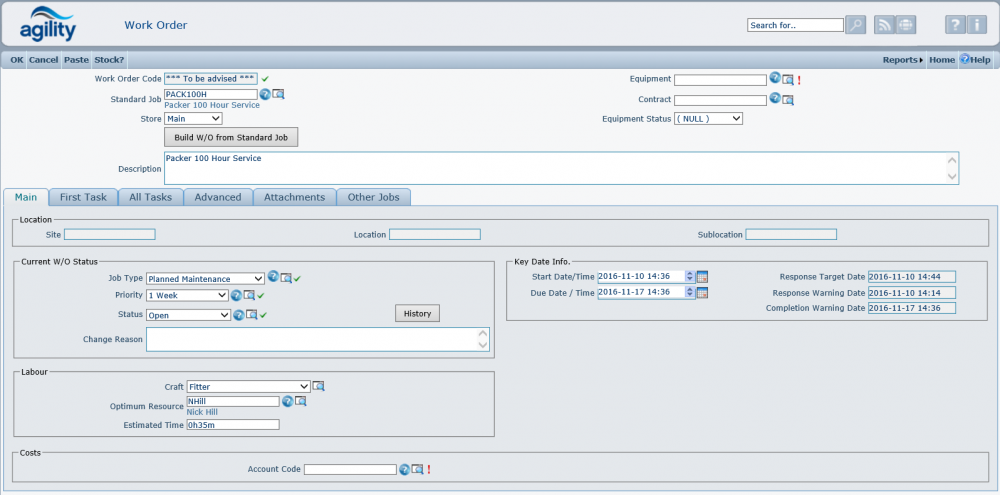1000x495 pixels.
Task: Click the help icon next to Equipment
Action: [x=775, y=79]
